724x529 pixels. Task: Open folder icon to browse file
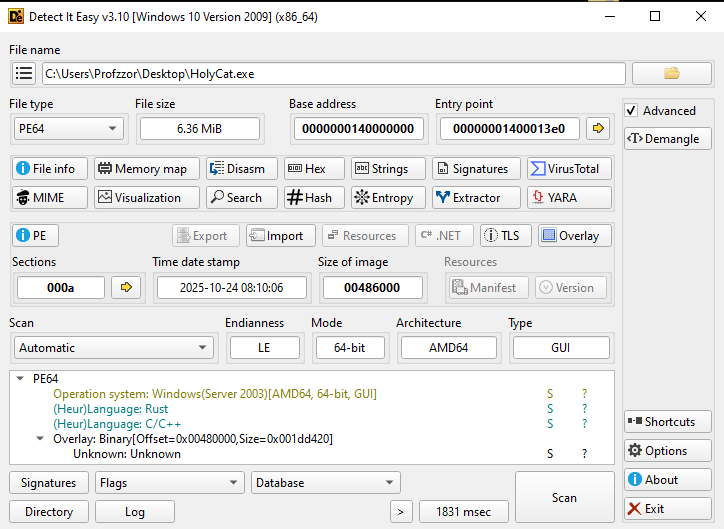pos(672,73)
